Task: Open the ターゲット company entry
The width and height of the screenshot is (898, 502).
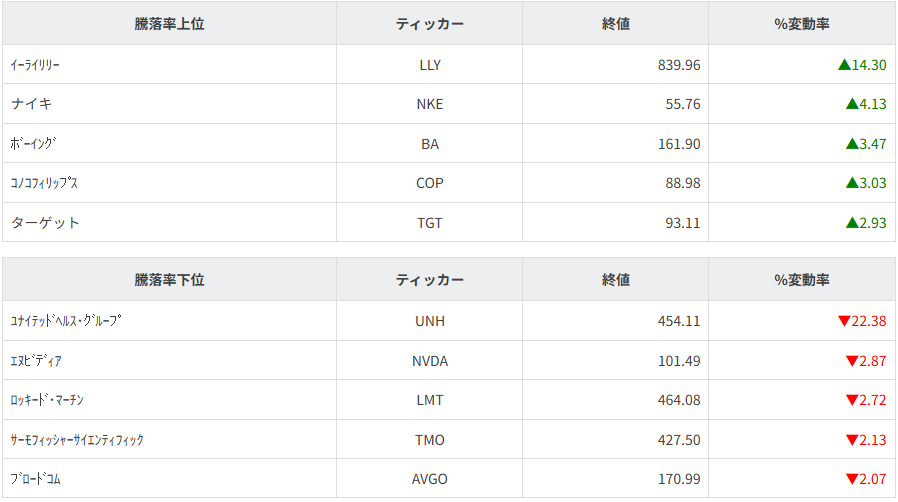Action: coord(45,223)
